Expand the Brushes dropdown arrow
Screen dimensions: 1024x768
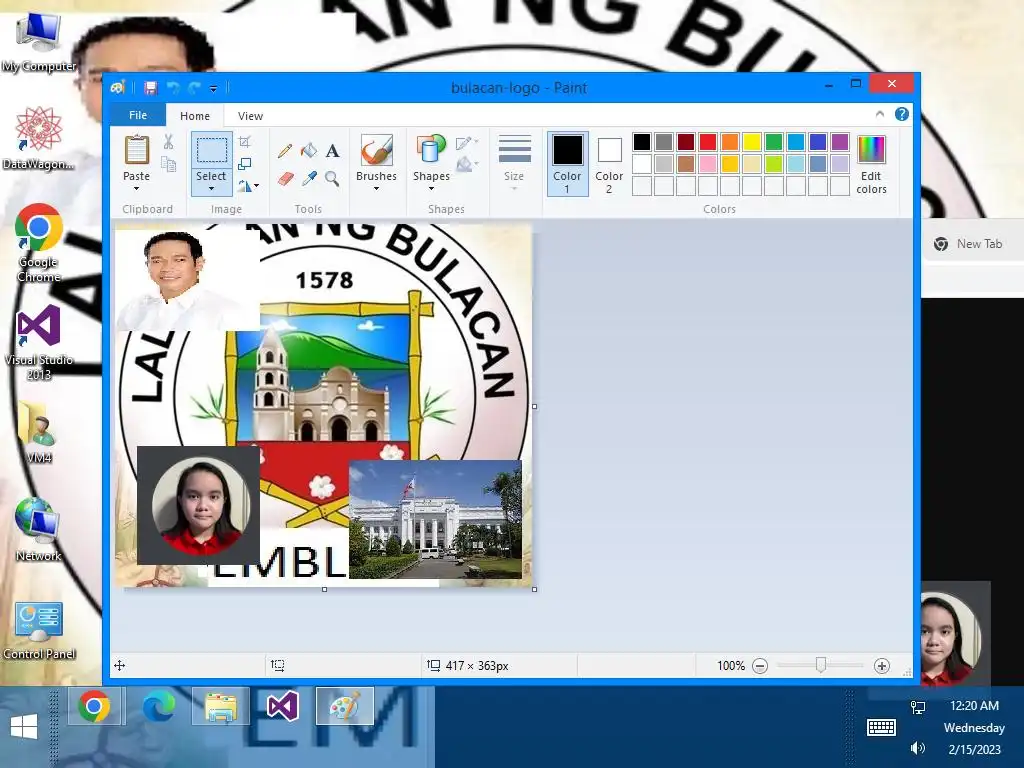pos(376,189)
